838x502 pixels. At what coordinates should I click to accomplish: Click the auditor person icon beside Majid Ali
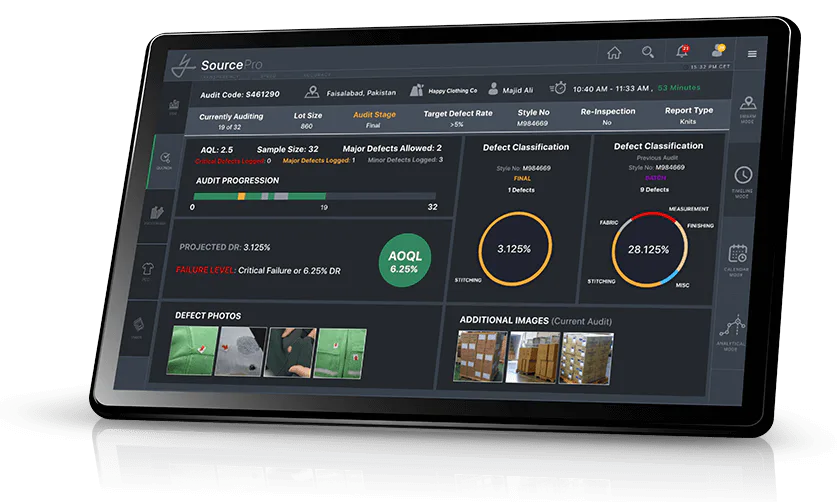[x=493, y=89]
